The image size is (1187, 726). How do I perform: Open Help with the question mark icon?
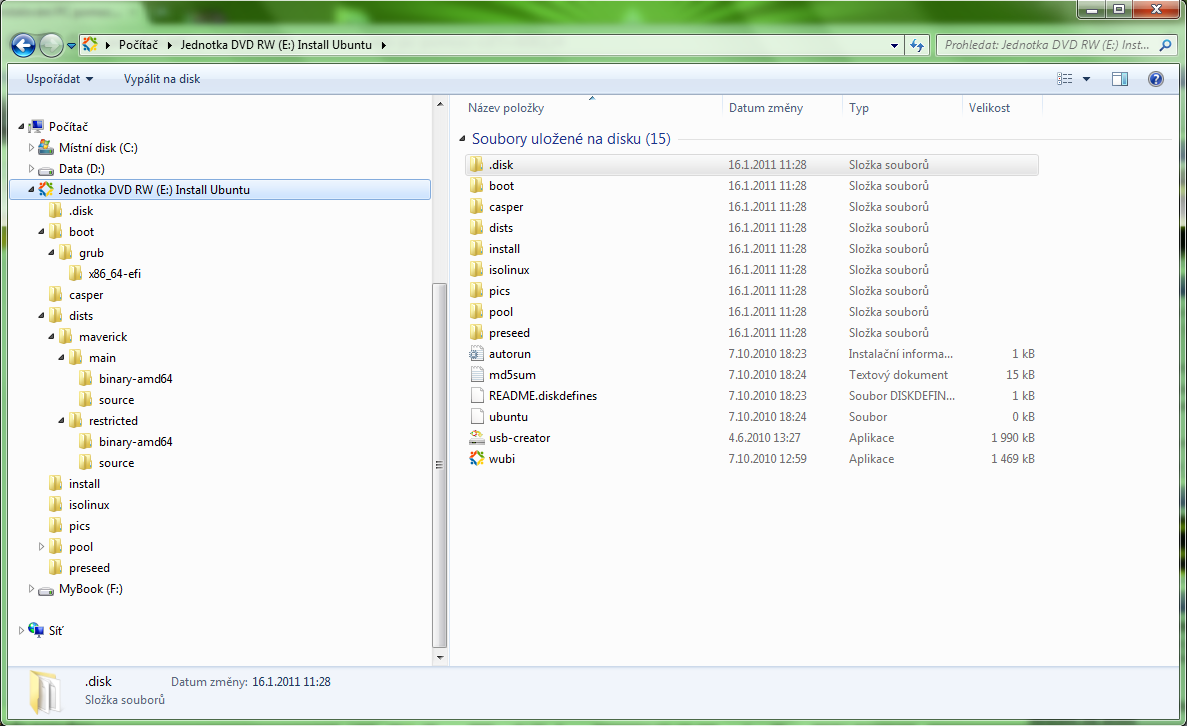(1155, 79)
